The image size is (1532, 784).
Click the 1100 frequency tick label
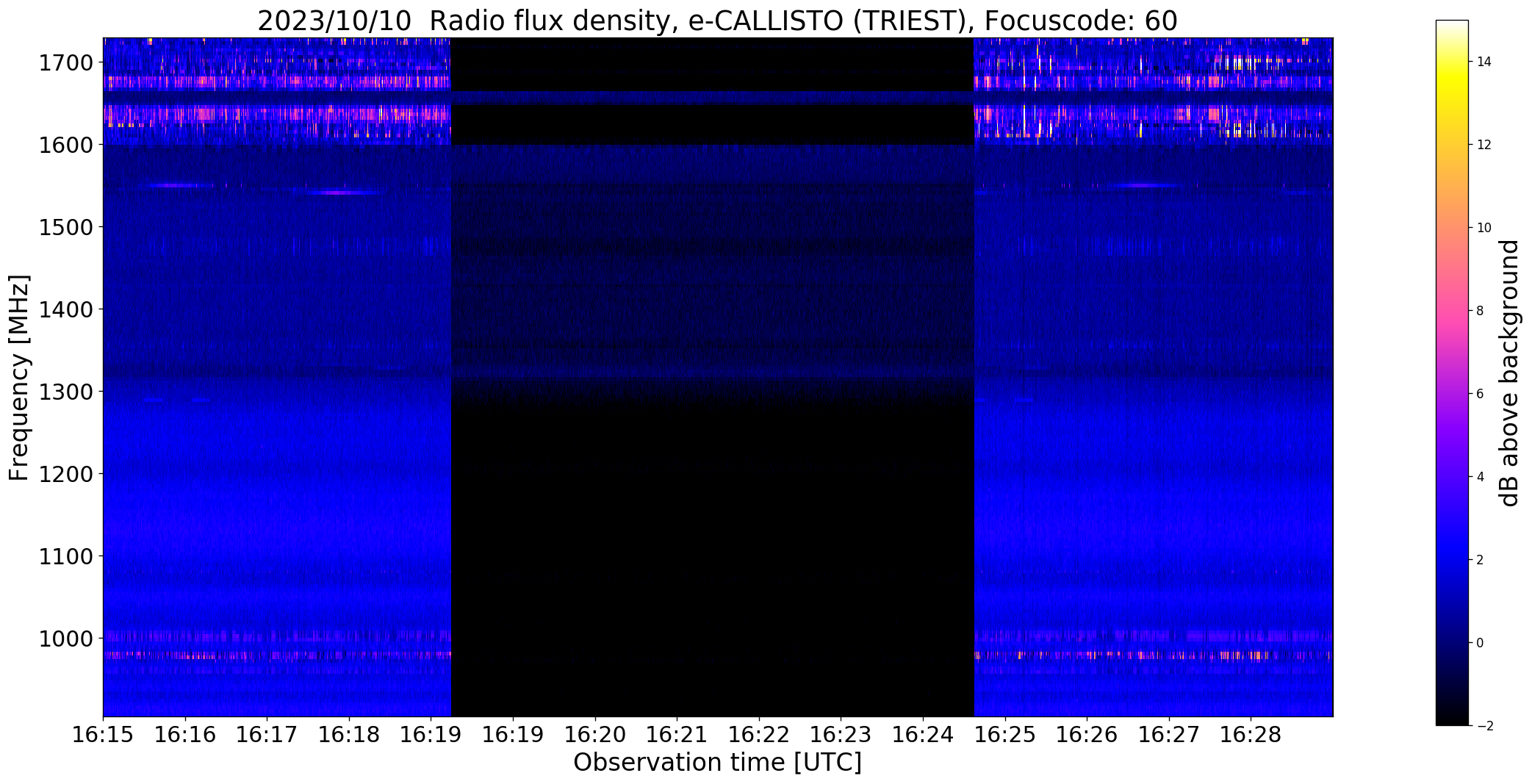click(x=66, y=557)
